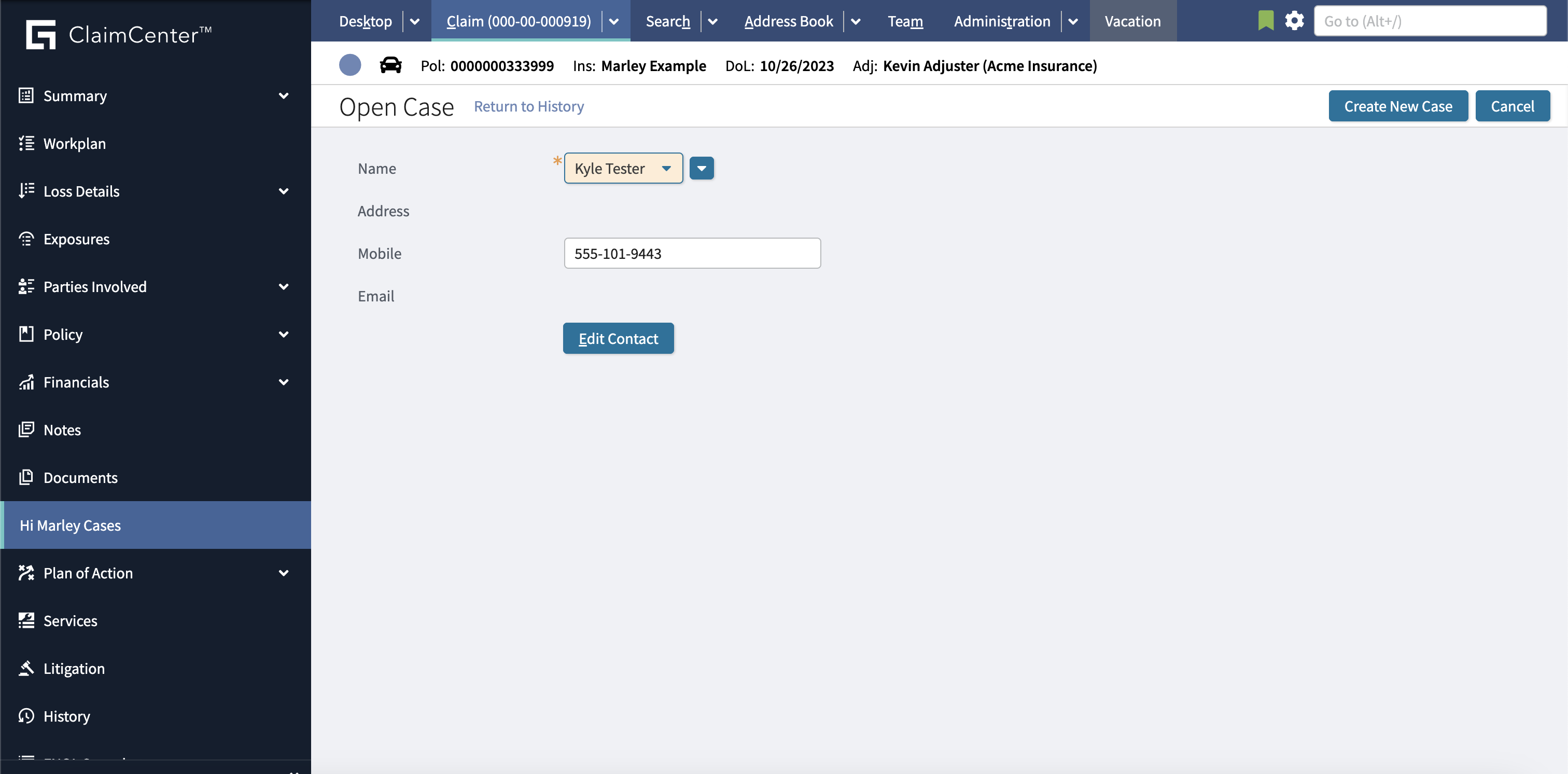Open the dropdown next to the Claim tab

click(x=613, y=21)
